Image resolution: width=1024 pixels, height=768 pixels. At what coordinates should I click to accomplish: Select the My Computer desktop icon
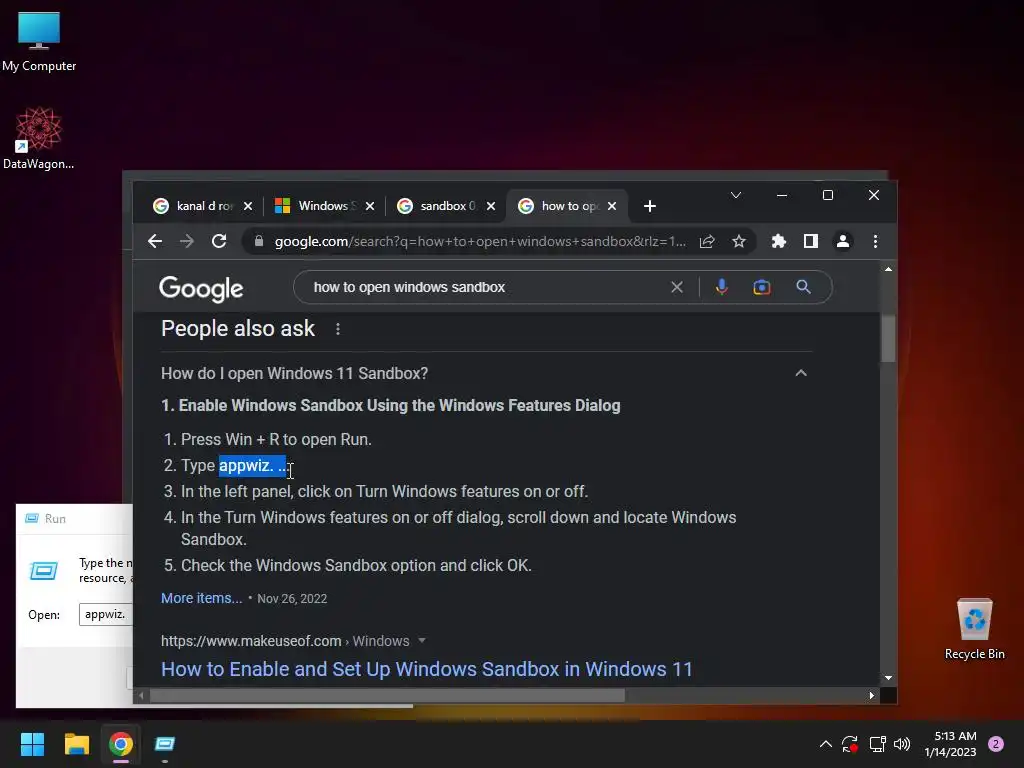tap(39, 42)
